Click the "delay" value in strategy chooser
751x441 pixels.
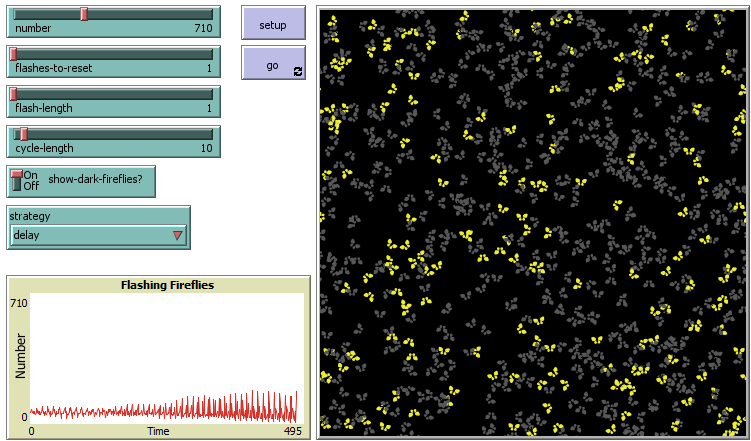pyautogui.click(x=27, y=236)
